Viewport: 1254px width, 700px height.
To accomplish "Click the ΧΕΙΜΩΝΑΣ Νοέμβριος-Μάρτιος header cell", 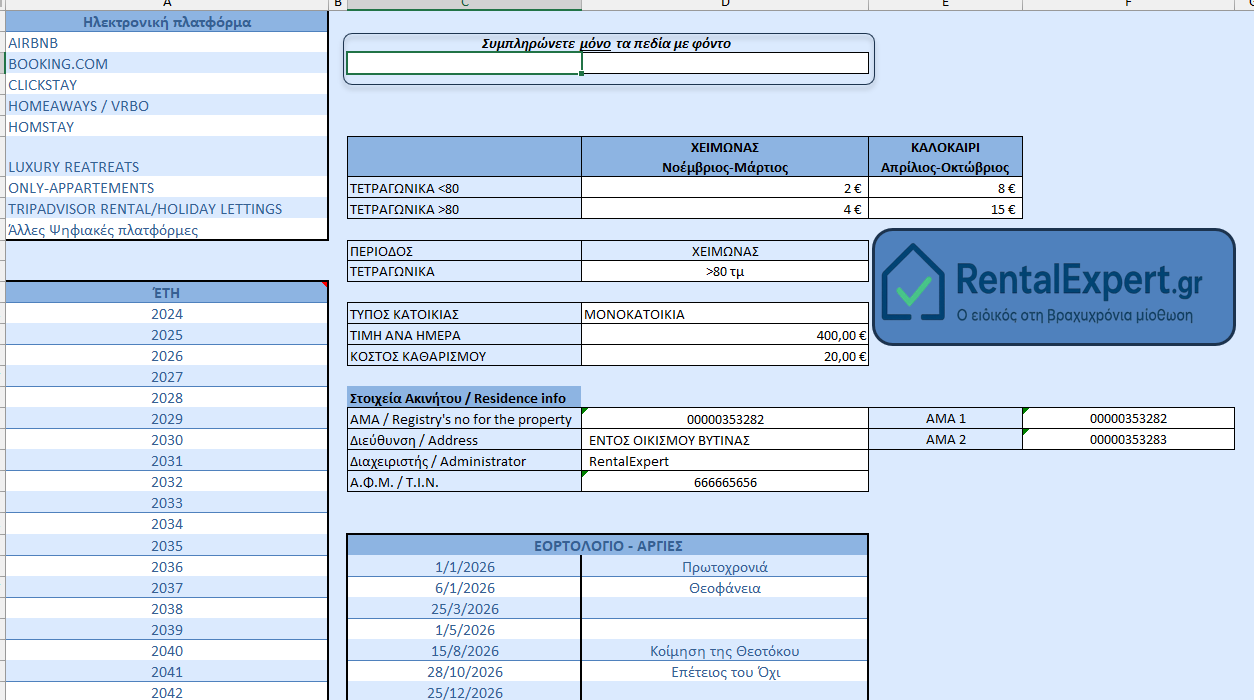I will click(x=725, y=157).
